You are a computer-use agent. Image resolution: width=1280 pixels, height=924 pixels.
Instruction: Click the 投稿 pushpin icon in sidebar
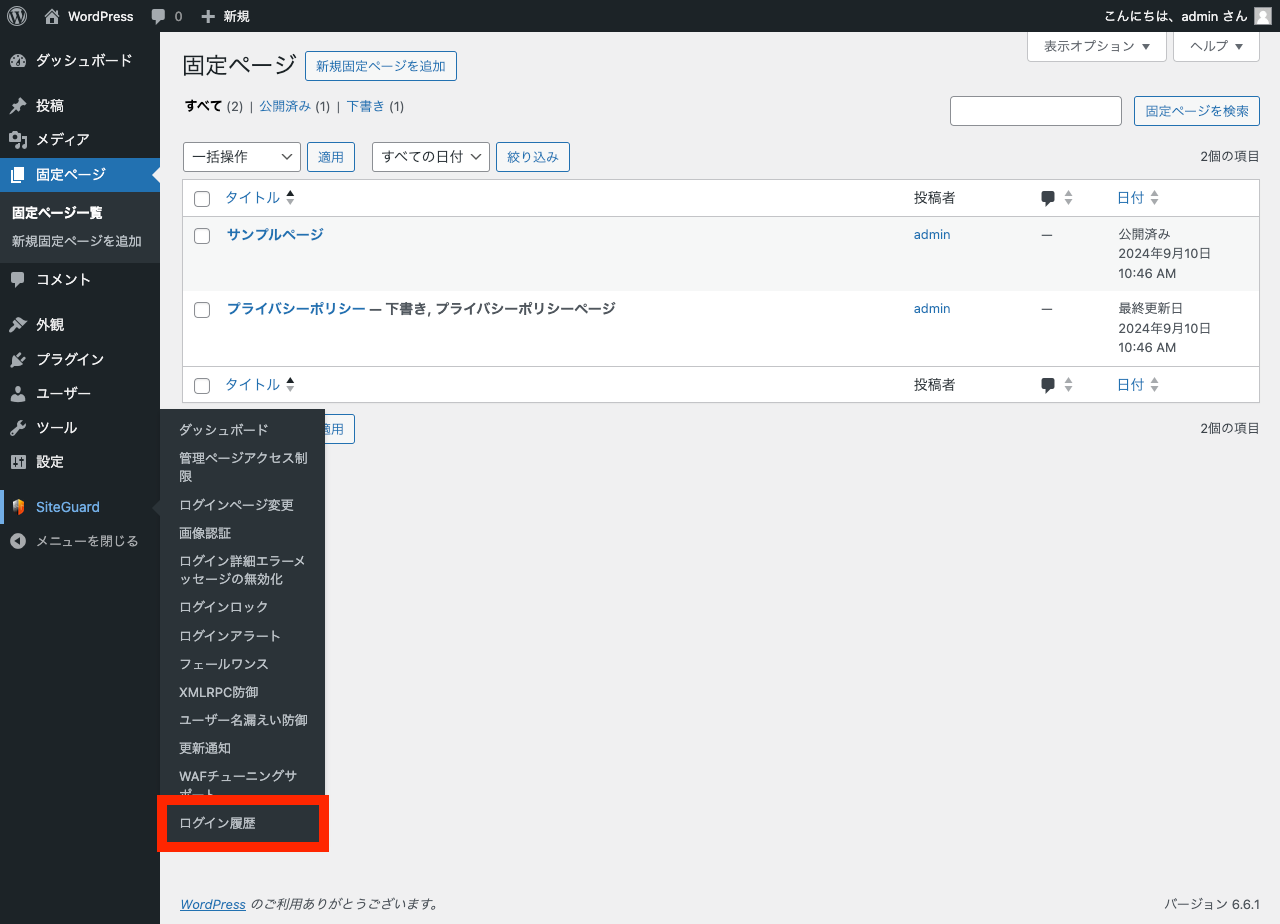[18, 106]
